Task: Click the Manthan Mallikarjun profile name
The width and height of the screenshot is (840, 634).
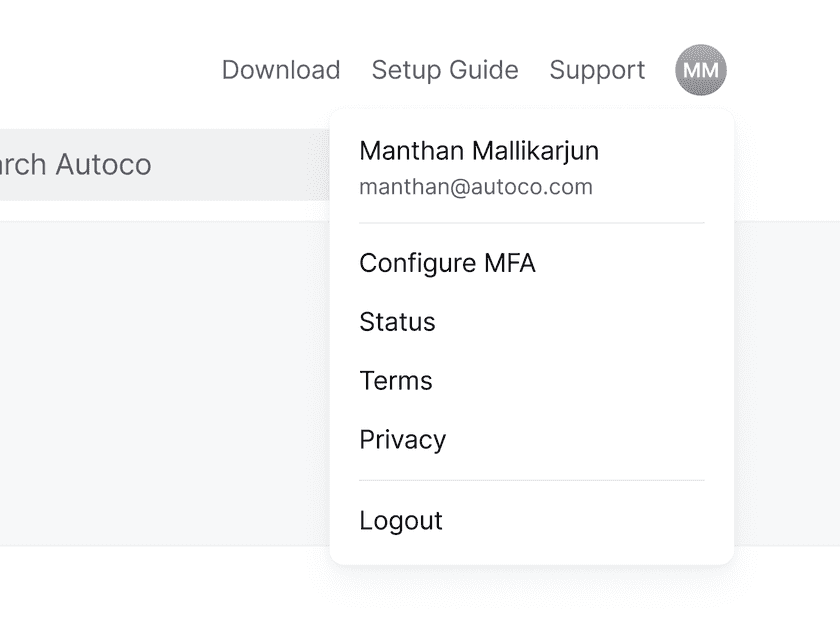Action: (x=478, y=151)
